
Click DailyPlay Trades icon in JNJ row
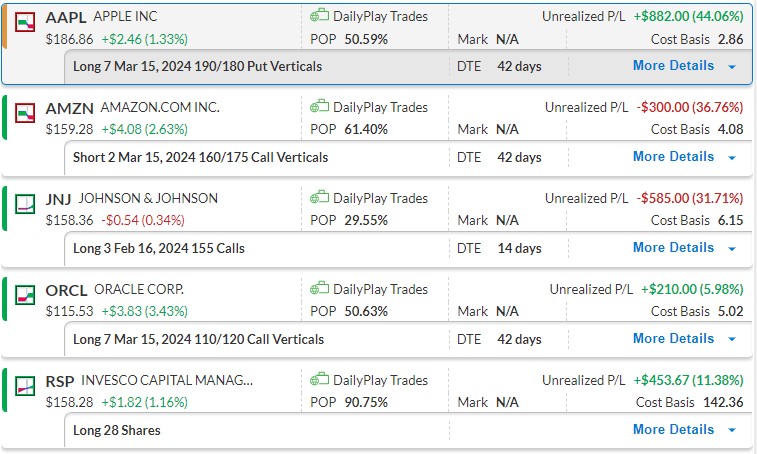pyautogui.click(x=319, y=198)
